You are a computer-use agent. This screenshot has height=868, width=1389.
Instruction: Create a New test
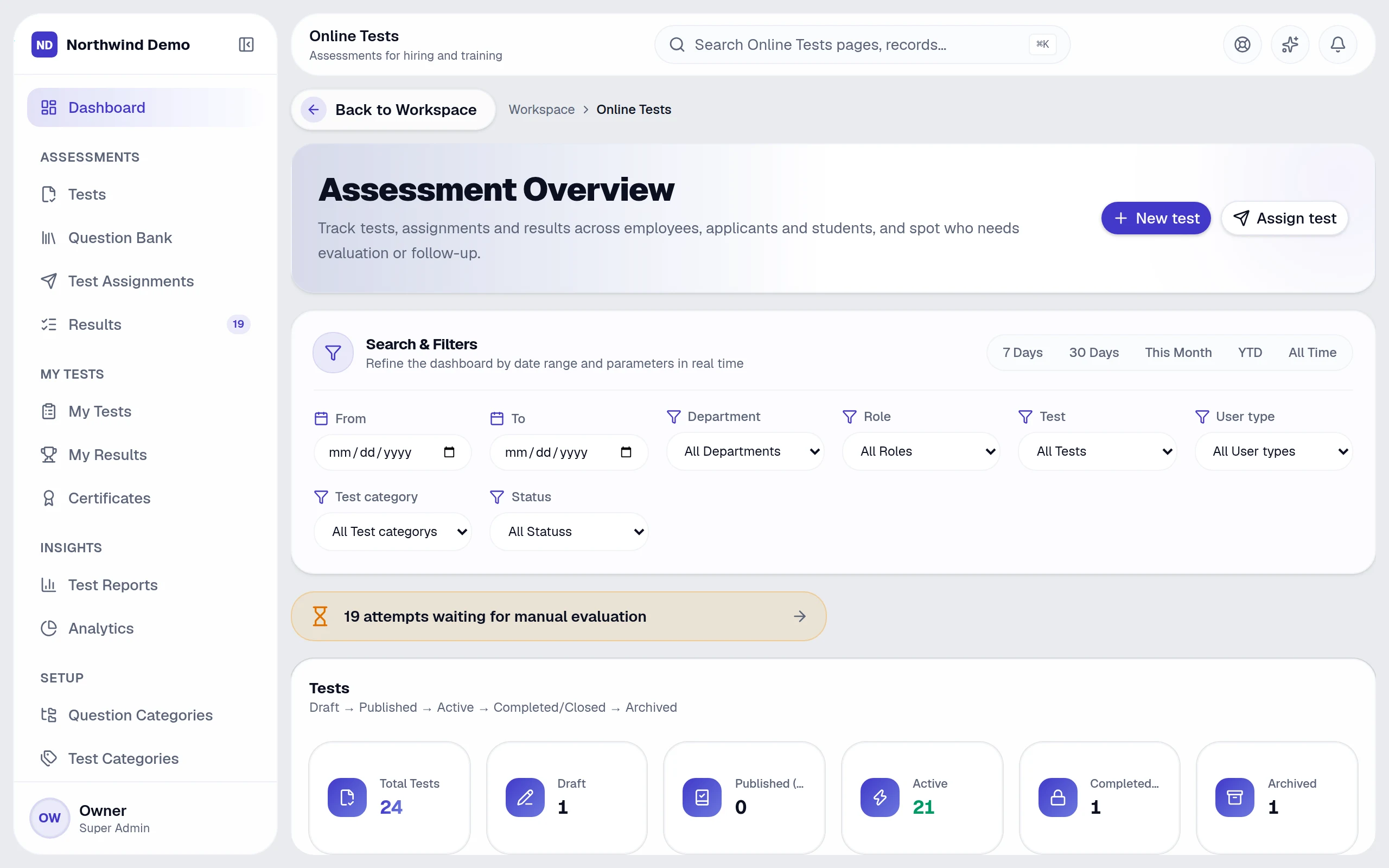coord(1155,218)
